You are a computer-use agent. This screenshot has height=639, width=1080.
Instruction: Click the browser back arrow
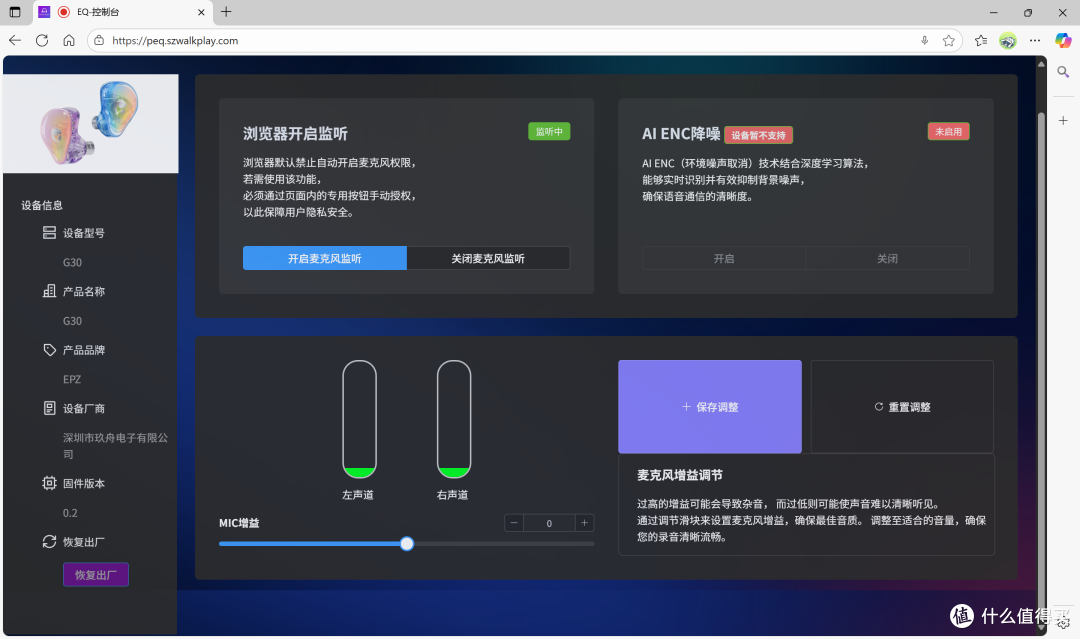pos(14,41)
